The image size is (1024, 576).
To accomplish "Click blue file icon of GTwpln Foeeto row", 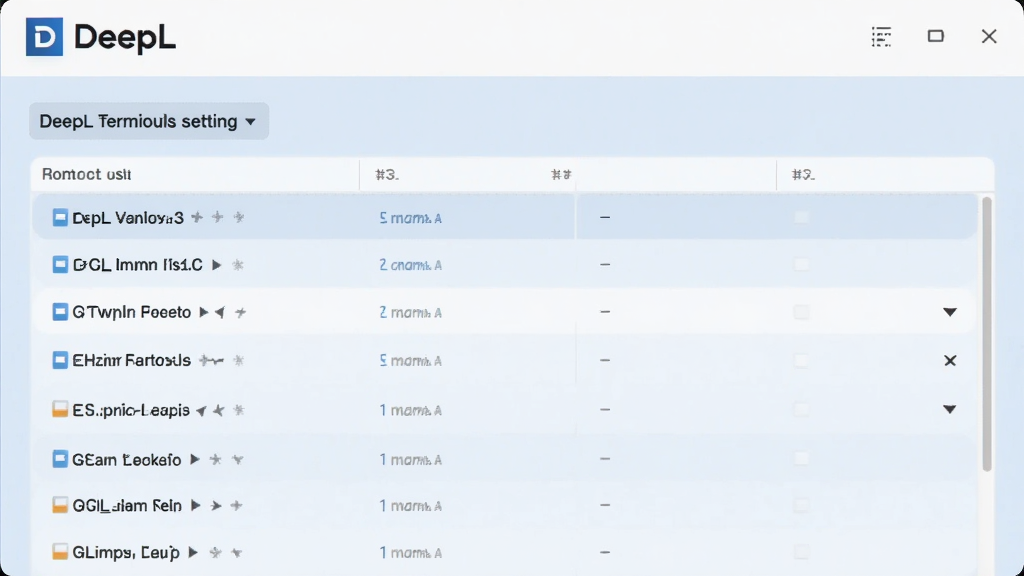I will (x=60, y=312).
